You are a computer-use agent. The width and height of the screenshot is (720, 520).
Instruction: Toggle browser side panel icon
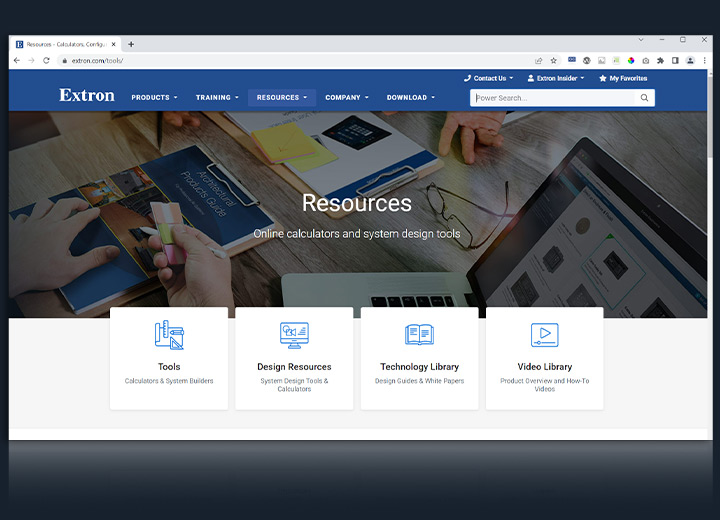coord(675,60)
